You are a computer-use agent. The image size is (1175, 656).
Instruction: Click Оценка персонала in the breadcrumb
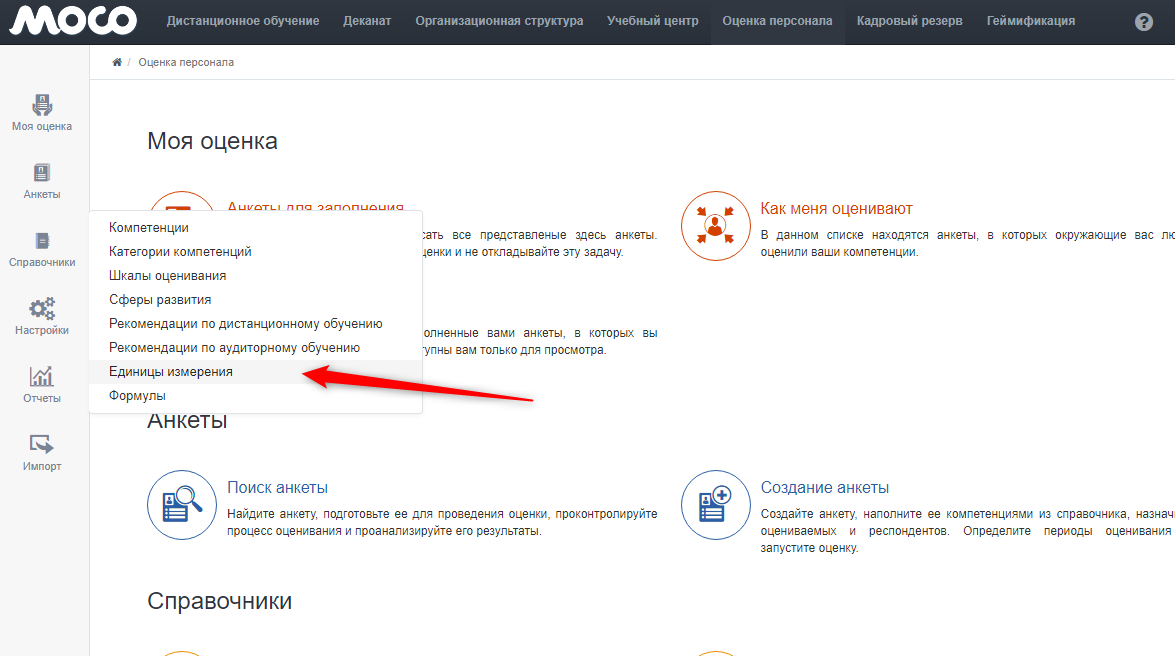(186, 62)
